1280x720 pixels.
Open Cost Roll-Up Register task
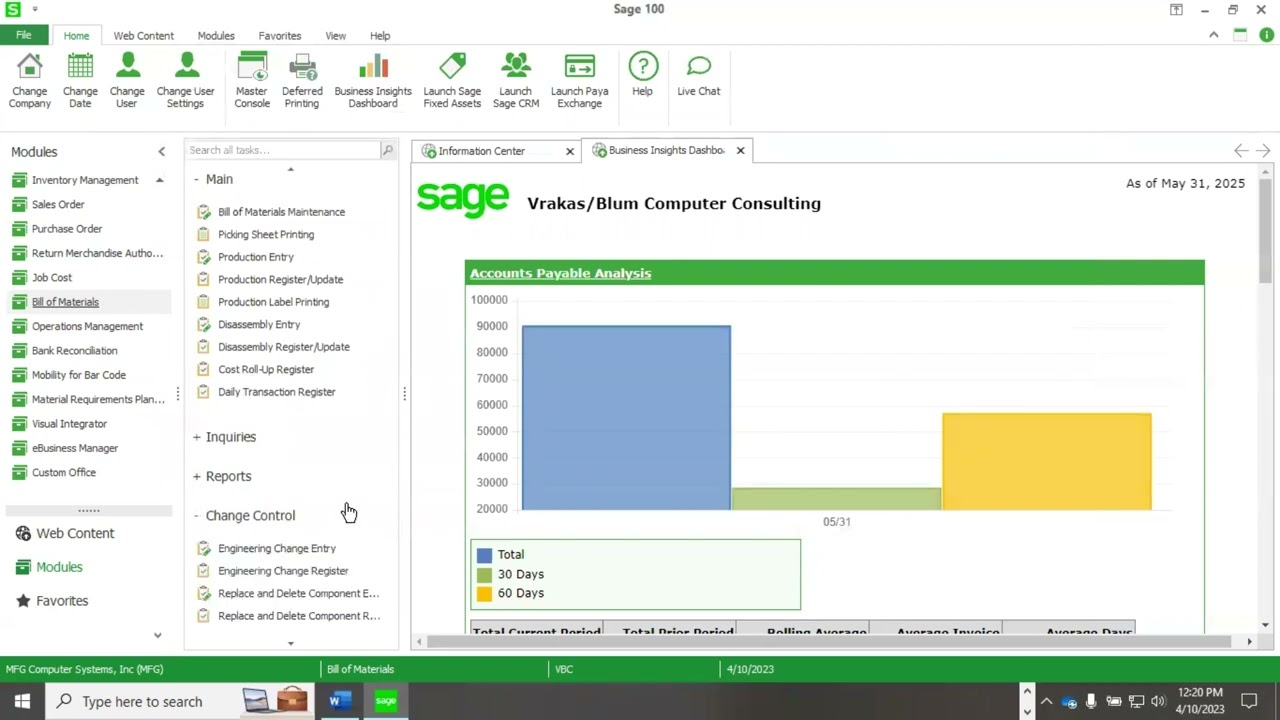266,369
